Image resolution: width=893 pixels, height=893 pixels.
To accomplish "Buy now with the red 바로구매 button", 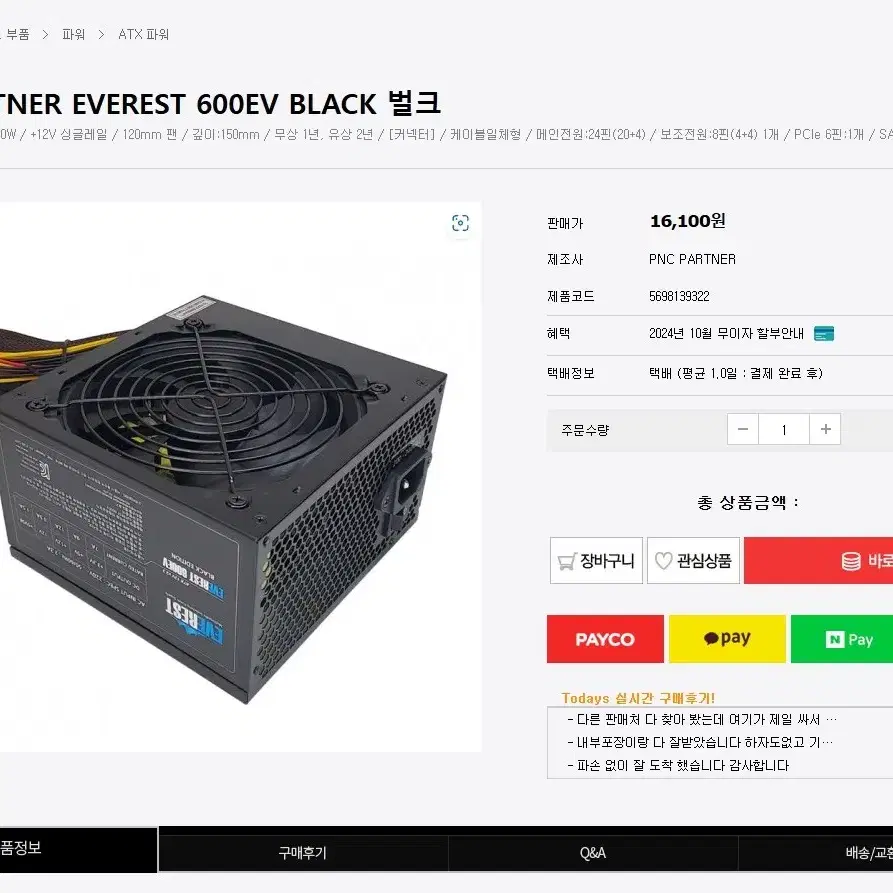I will pyautogui.click(x=818, y=560).
